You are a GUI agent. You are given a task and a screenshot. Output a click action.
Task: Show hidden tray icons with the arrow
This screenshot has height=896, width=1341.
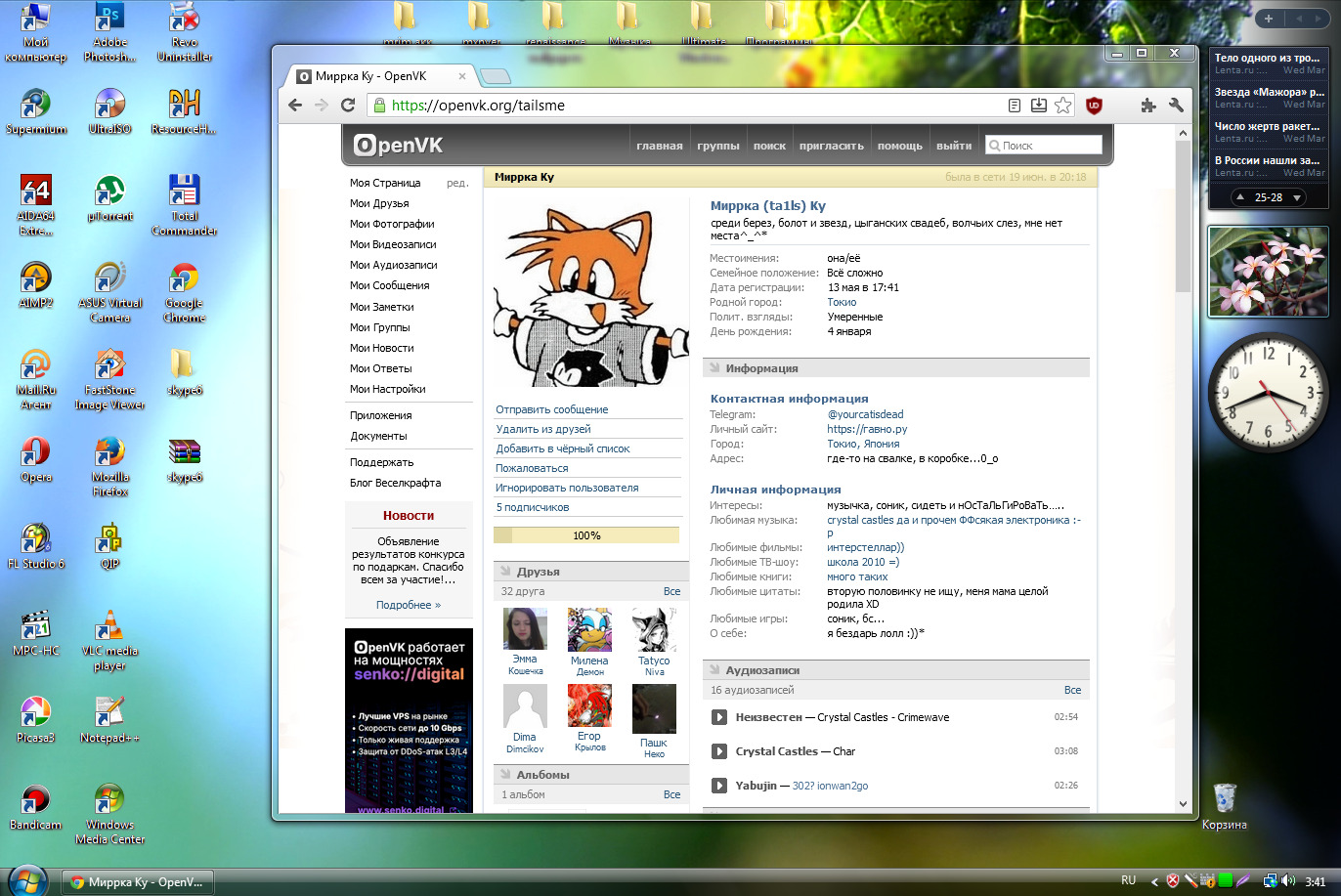point(1154,881)
